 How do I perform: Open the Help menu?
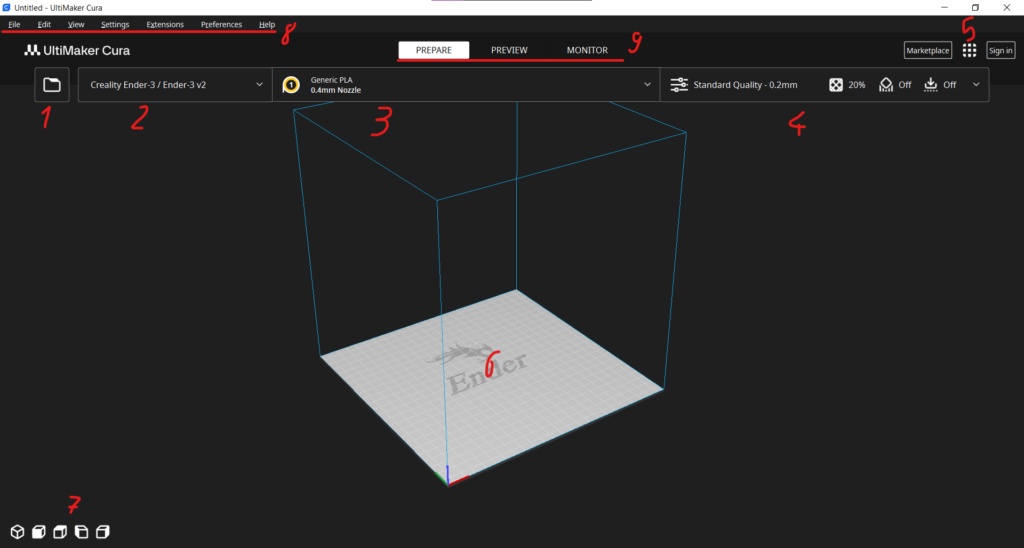[x=266, y=24]
